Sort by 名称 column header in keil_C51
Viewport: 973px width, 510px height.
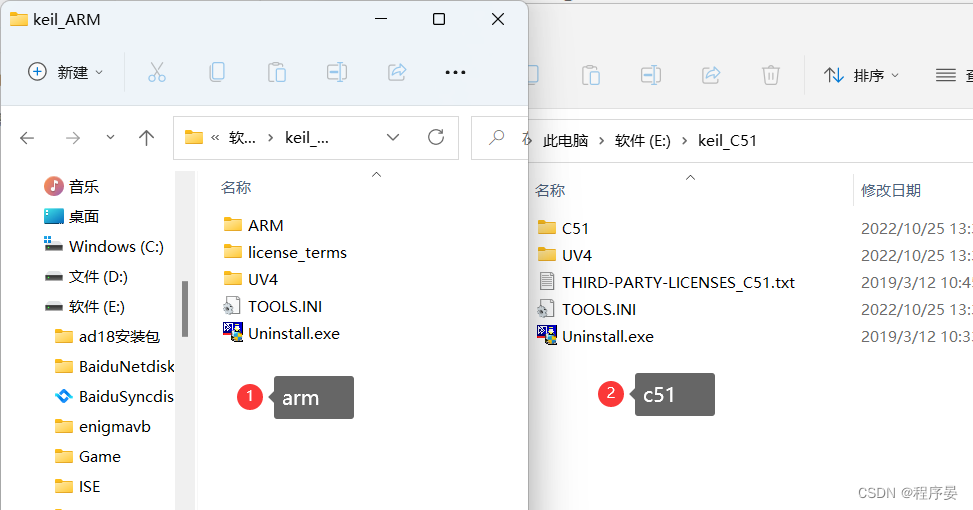coord(550,190)
